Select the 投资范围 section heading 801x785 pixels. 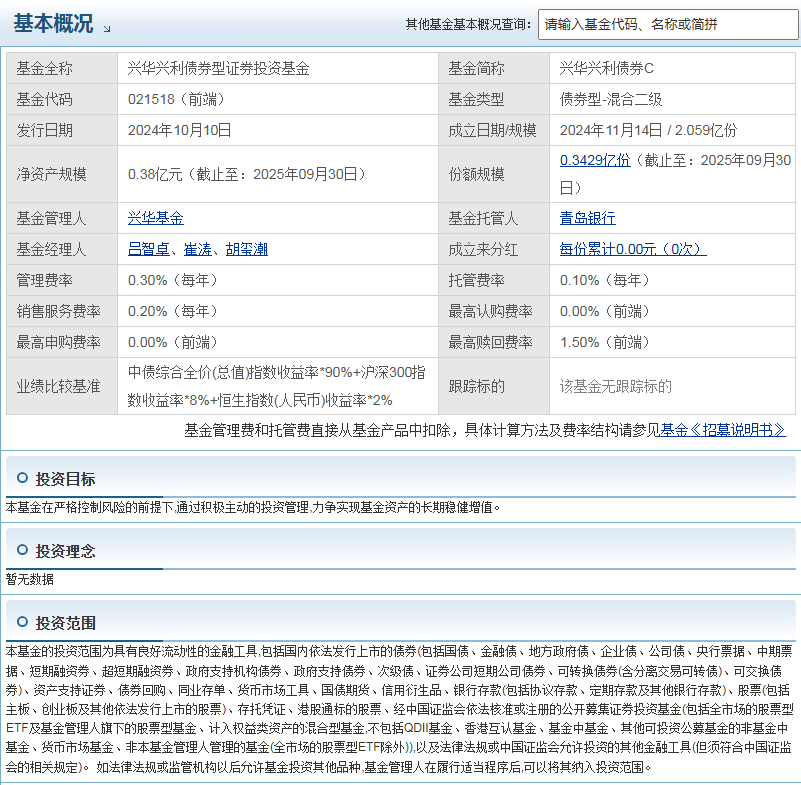pyautogui.click(x=65, y=623)
